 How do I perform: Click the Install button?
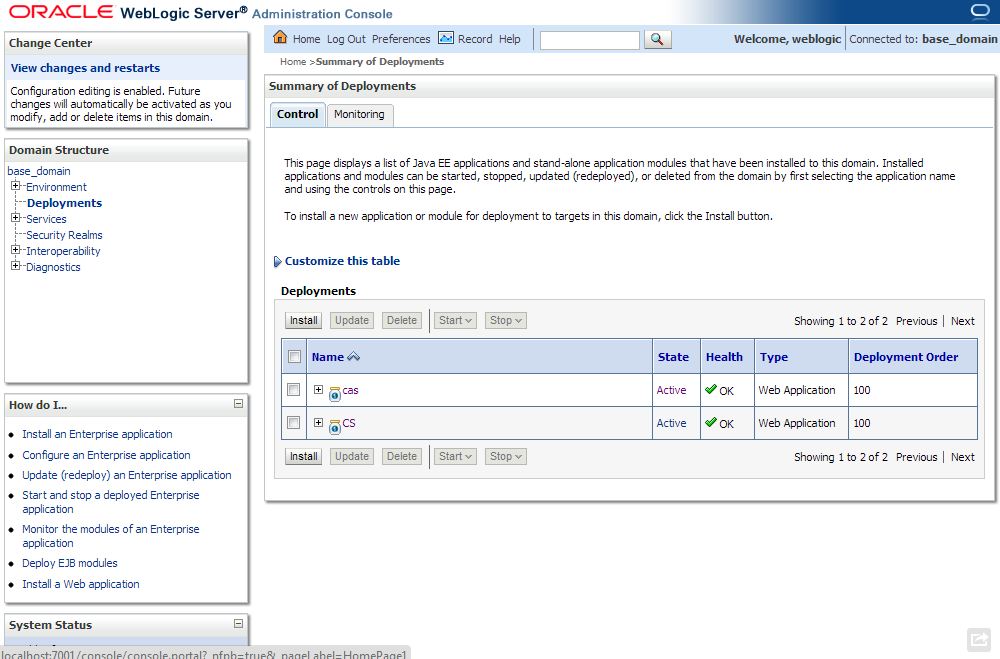[302, 320]
